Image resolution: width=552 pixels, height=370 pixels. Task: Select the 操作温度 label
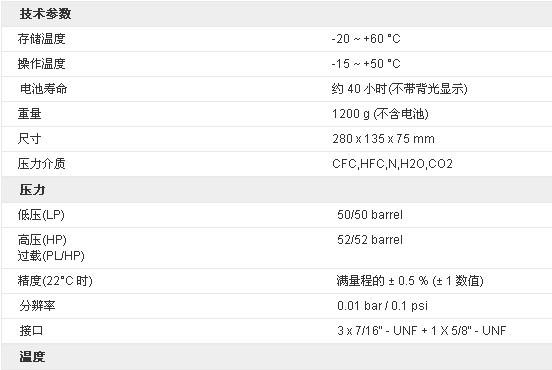[42, 64]
